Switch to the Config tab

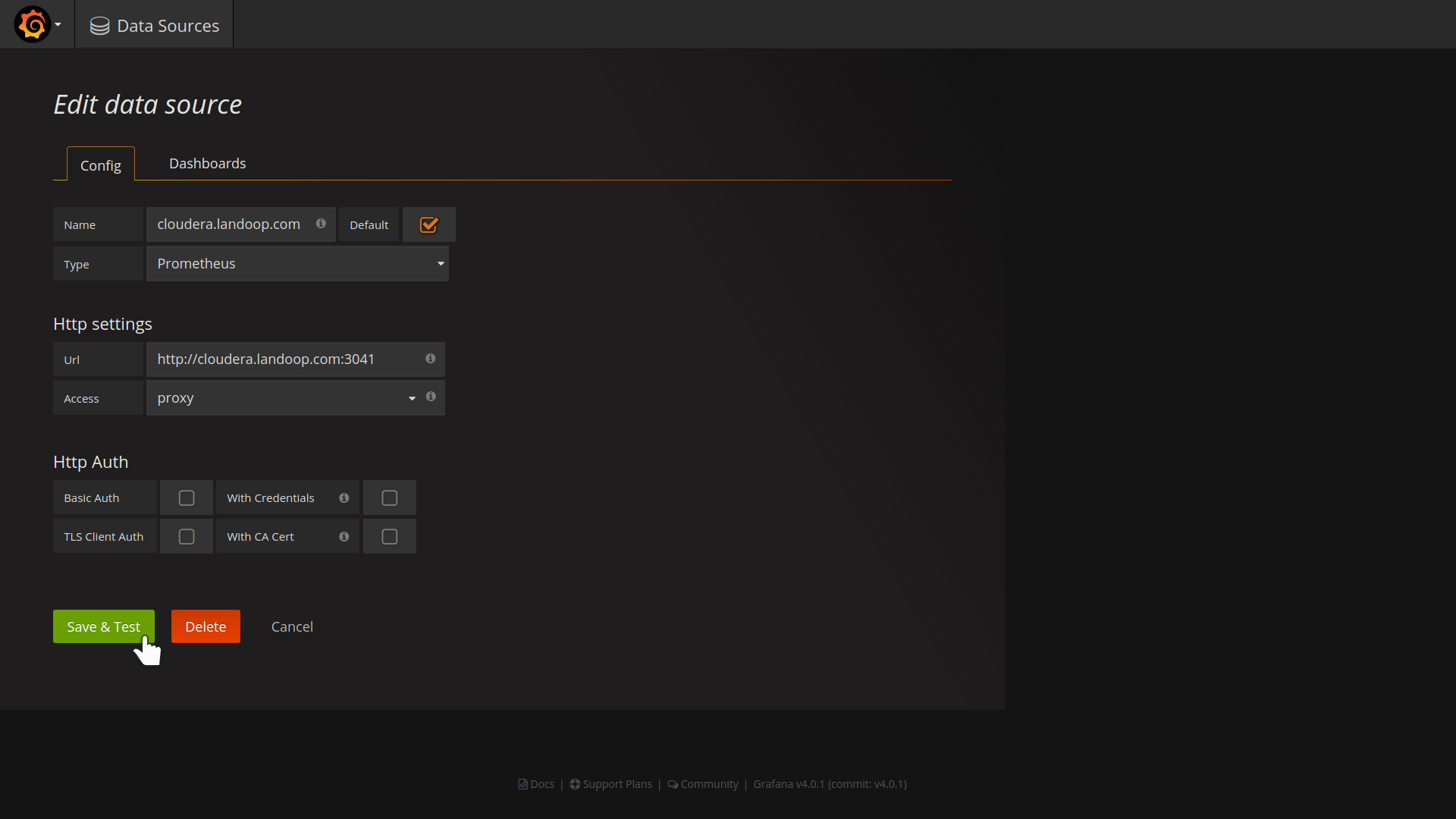pyautogui.click(x=101, y=165)
